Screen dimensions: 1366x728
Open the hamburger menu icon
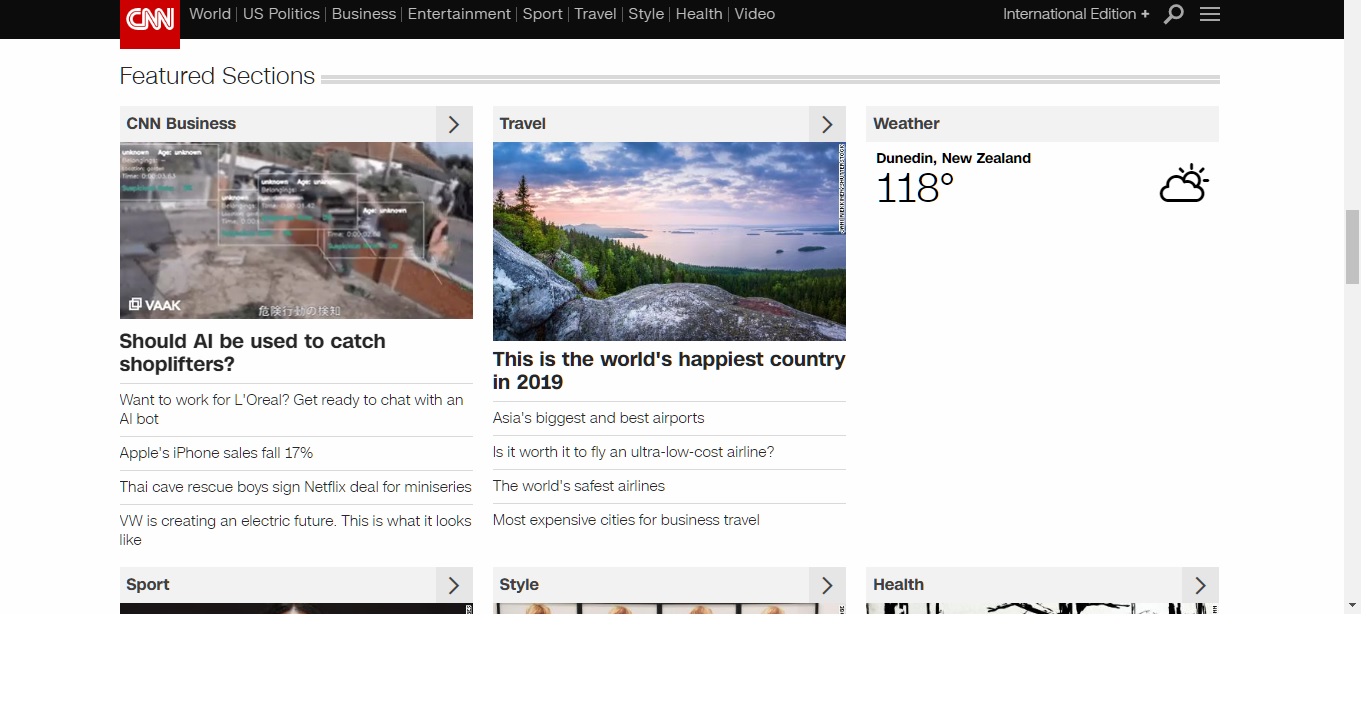[x=1210, y=14]
